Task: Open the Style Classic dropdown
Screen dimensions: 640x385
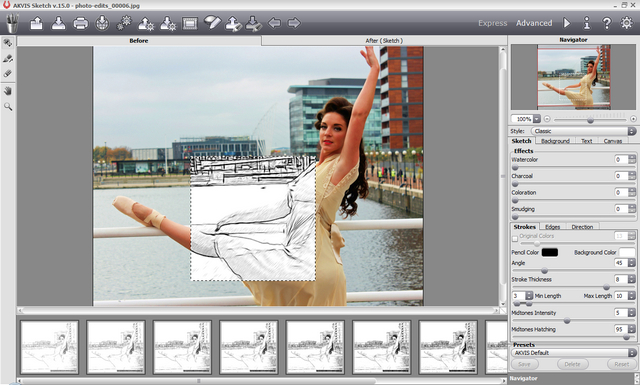Action: point(584,131)
